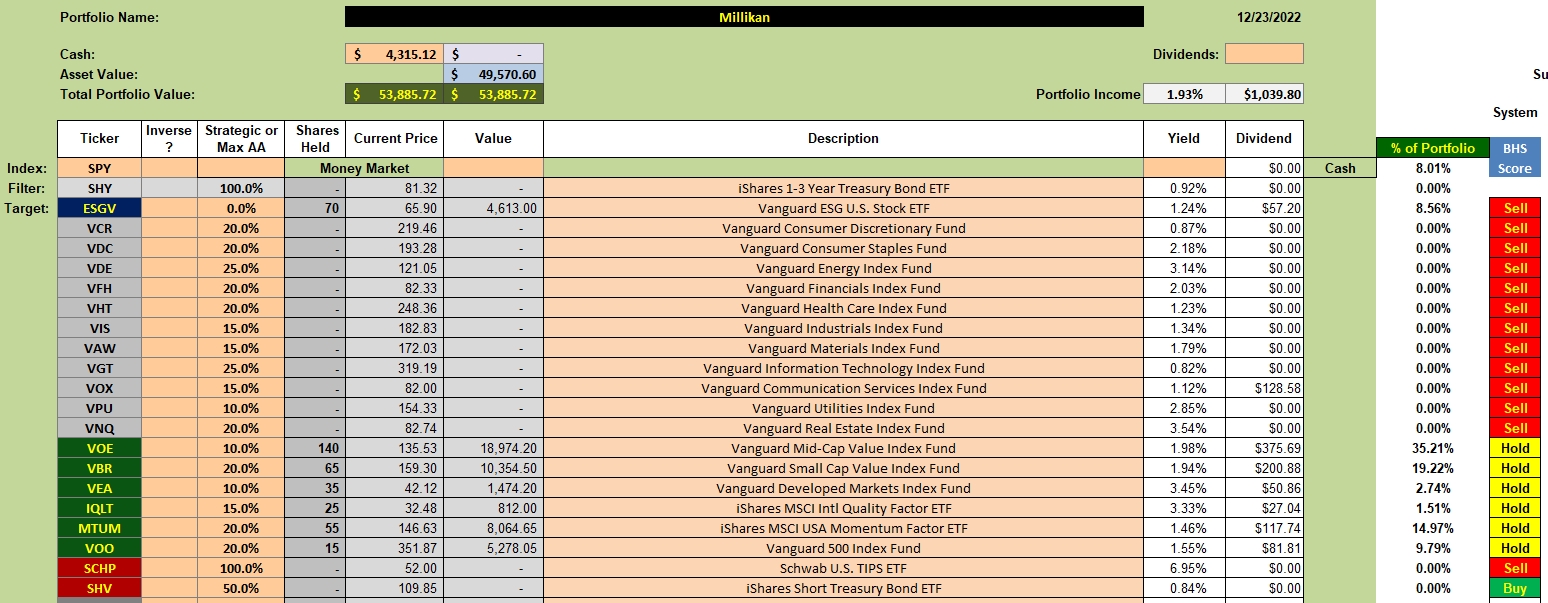Click the Dividend column header

click(1264, 139)
